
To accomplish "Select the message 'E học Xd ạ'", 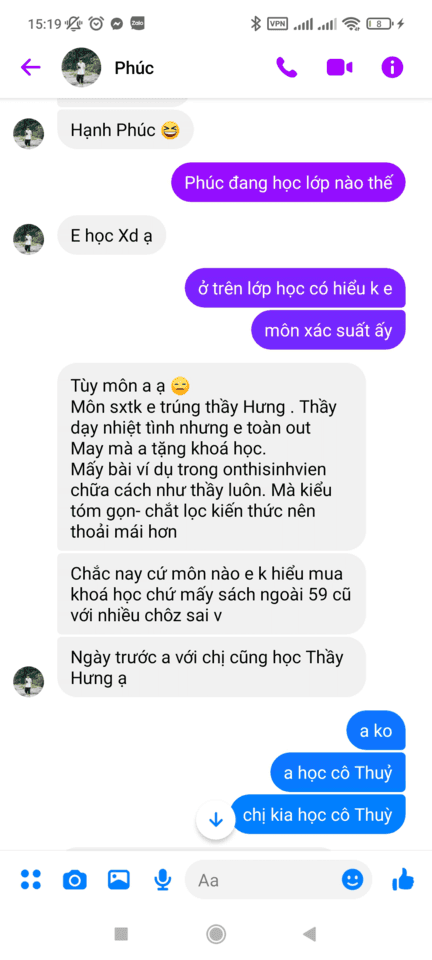I will click(x=112, y=236).
